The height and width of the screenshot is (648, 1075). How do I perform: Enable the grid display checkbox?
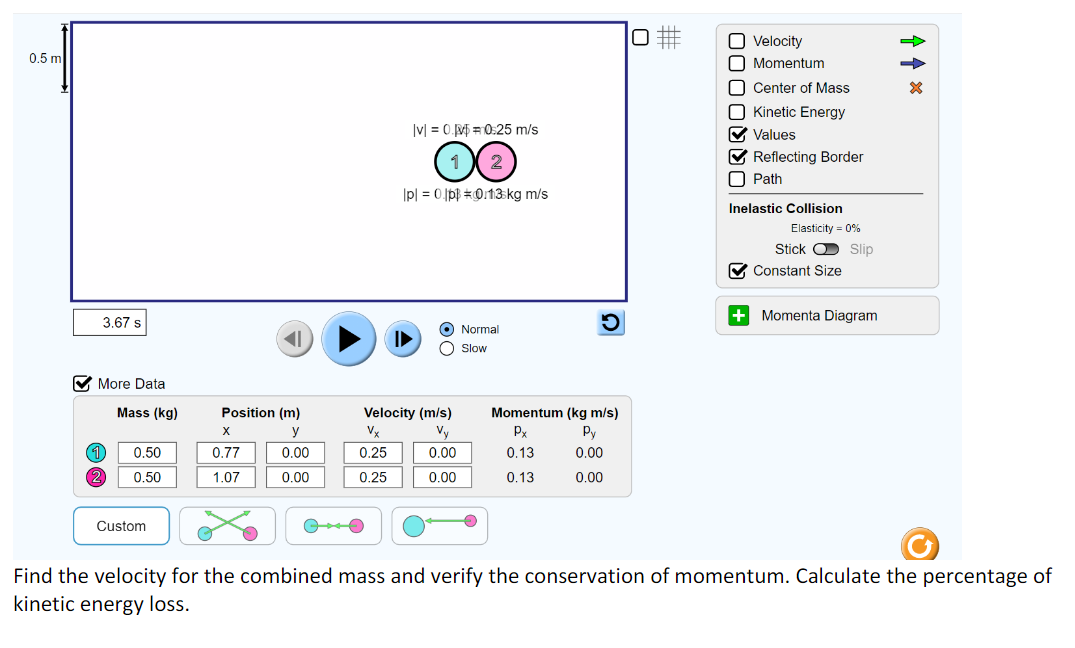tap(638, 37)
